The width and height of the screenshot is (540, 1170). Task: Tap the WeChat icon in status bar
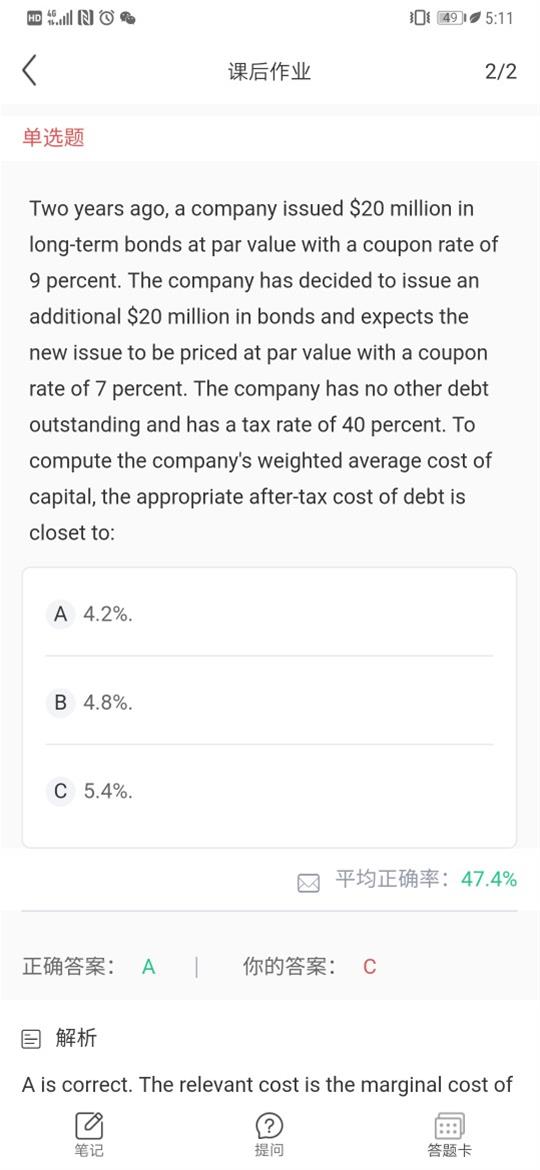128,18
